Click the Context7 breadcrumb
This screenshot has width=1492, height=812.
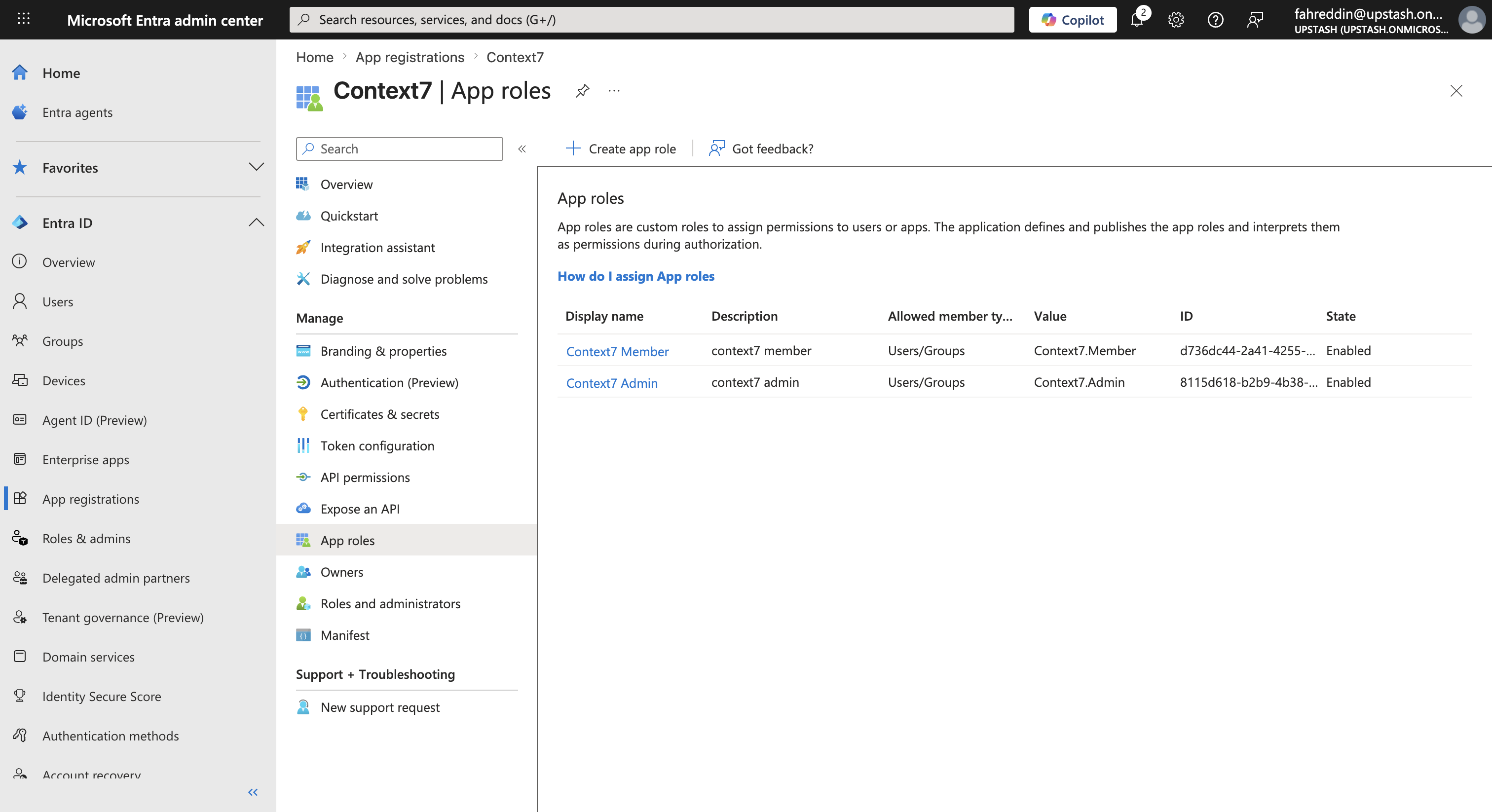[x=514, y=57]
